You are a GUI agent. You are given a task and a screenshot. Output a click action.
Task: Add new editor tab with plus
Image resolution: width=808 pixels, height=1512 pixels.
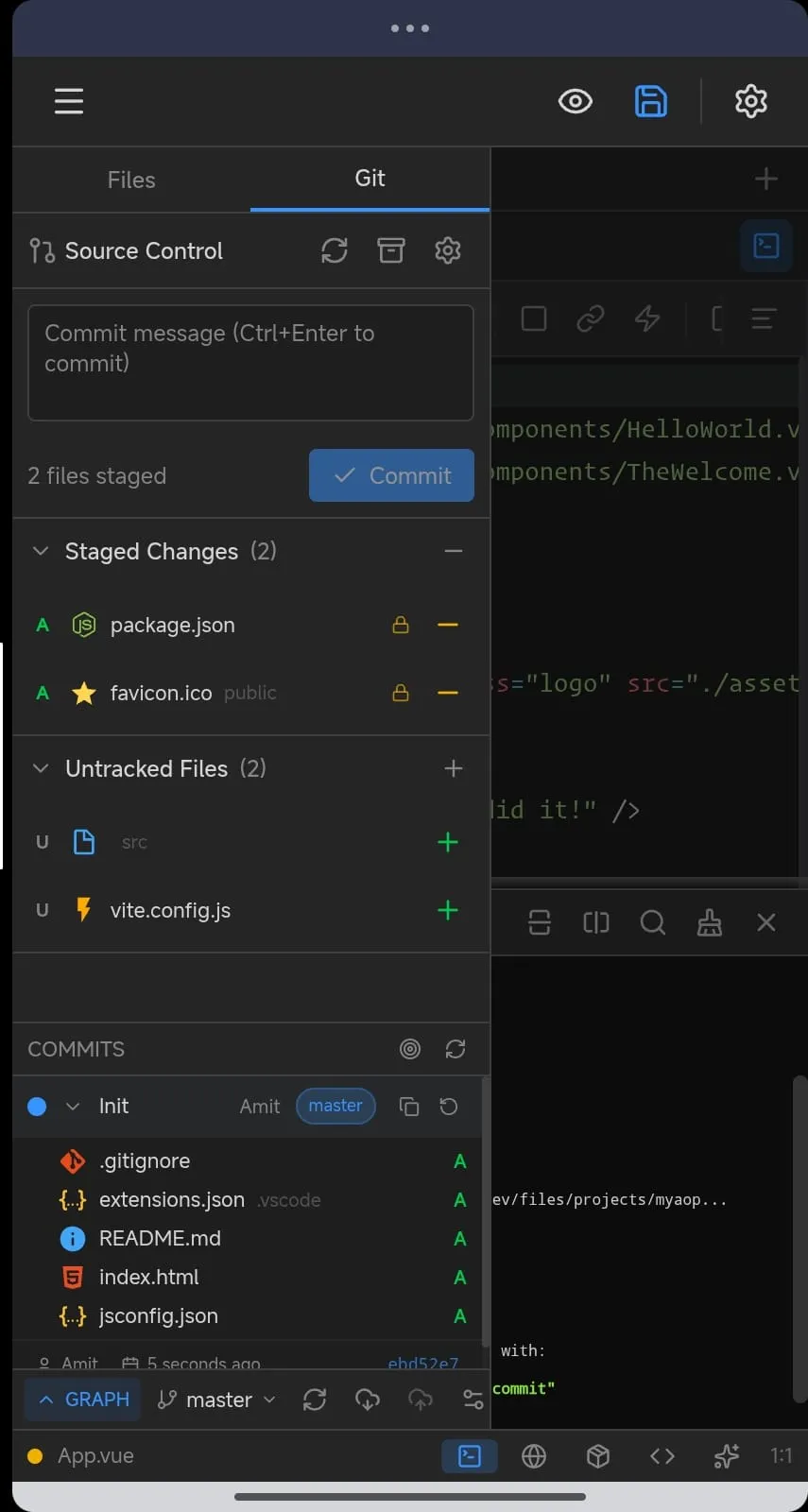[766, 179]
